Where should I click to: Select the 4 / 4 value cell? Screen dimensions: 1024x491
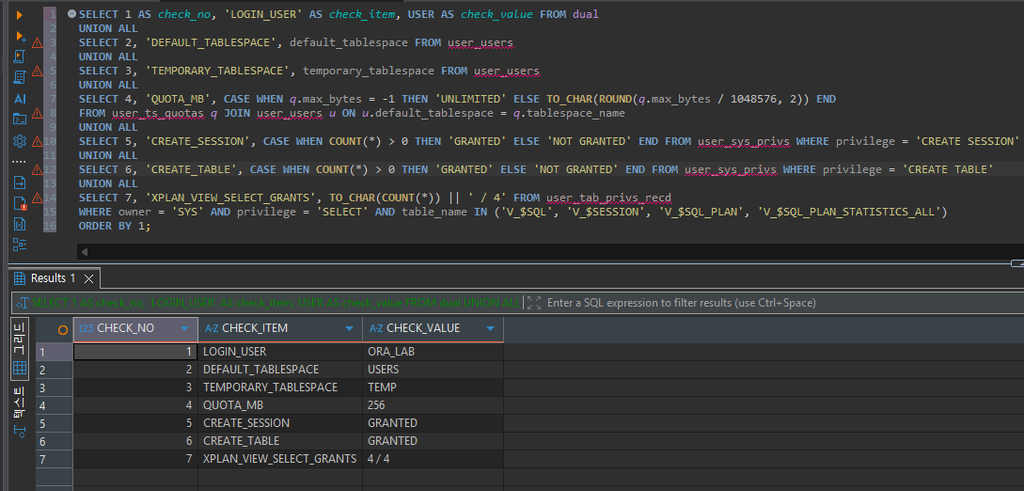433,458
